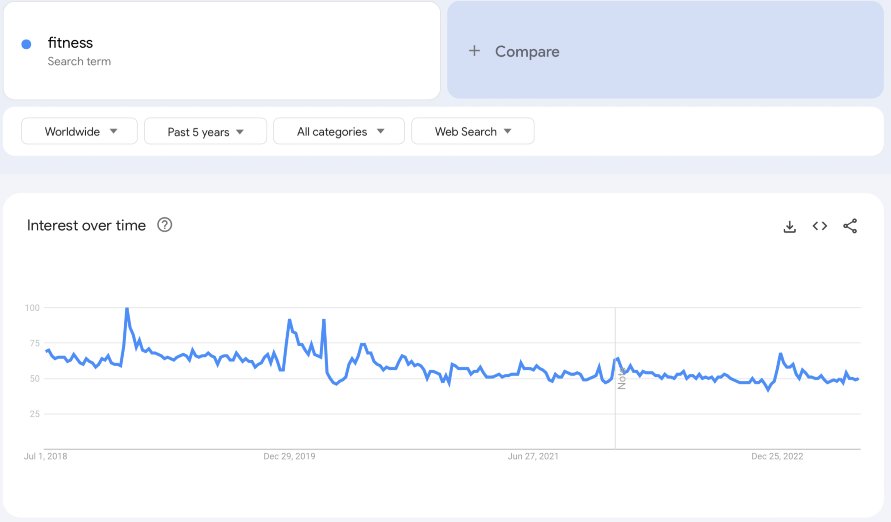The height and width of the screenshot is (522, 891).
Task: Select the peak at 100 on chart
Action: (x=127, y=308)
